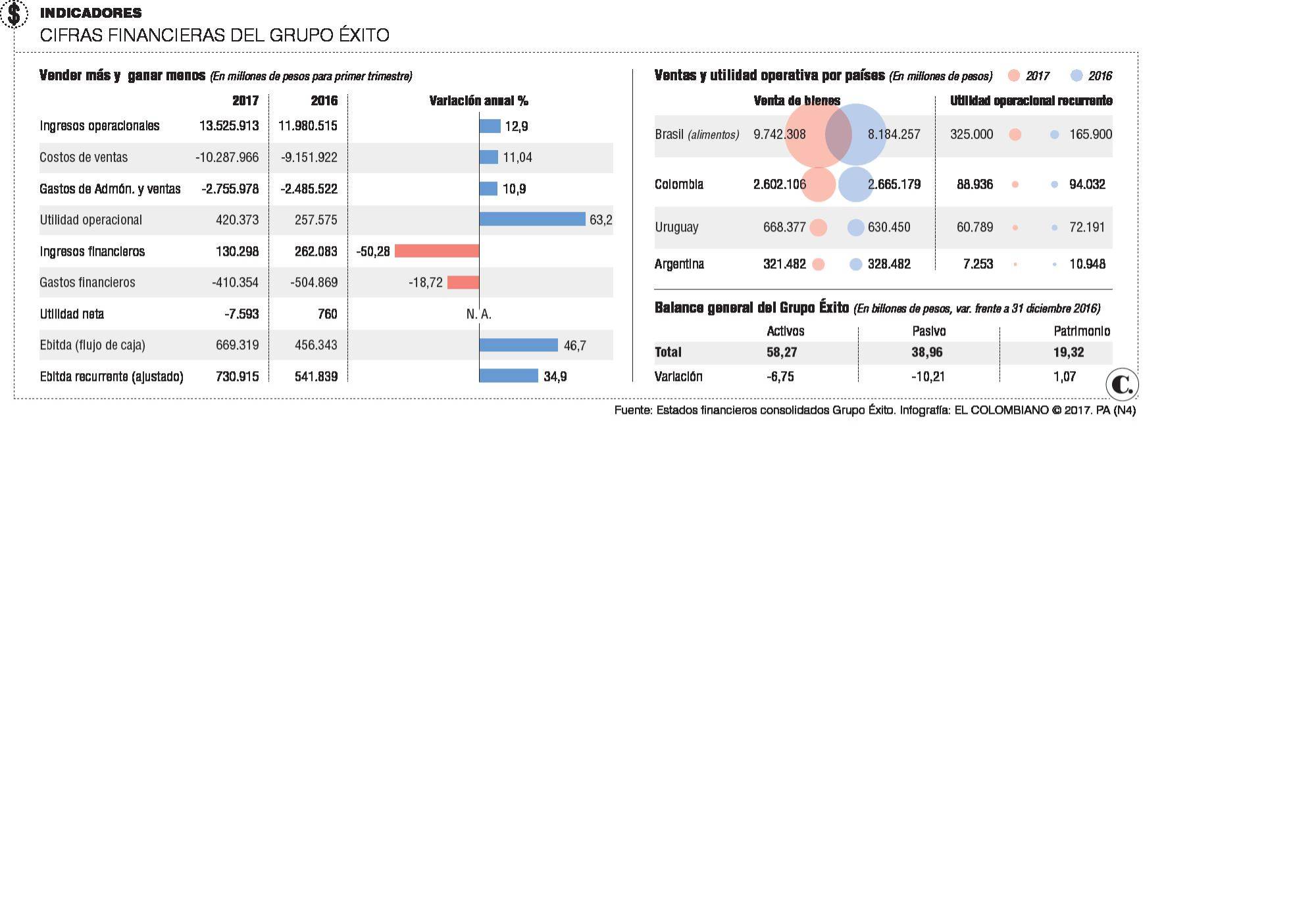1316x900 pixels.
Task: Click the Brasil (alimentos) row label
Action: (x=697, y=134)
